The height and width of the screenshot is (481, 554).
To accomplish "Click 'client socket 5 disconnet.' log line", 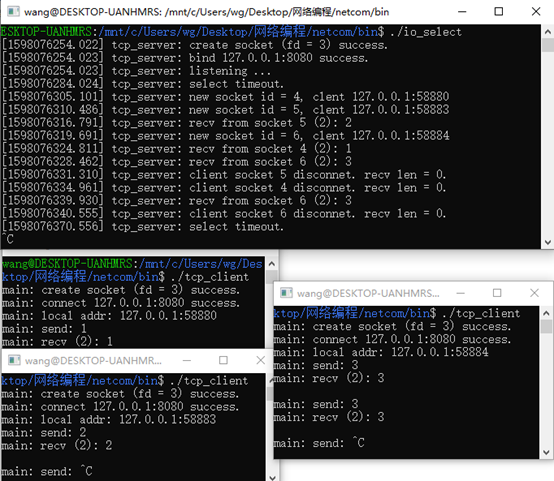I will tap(224, 175).
